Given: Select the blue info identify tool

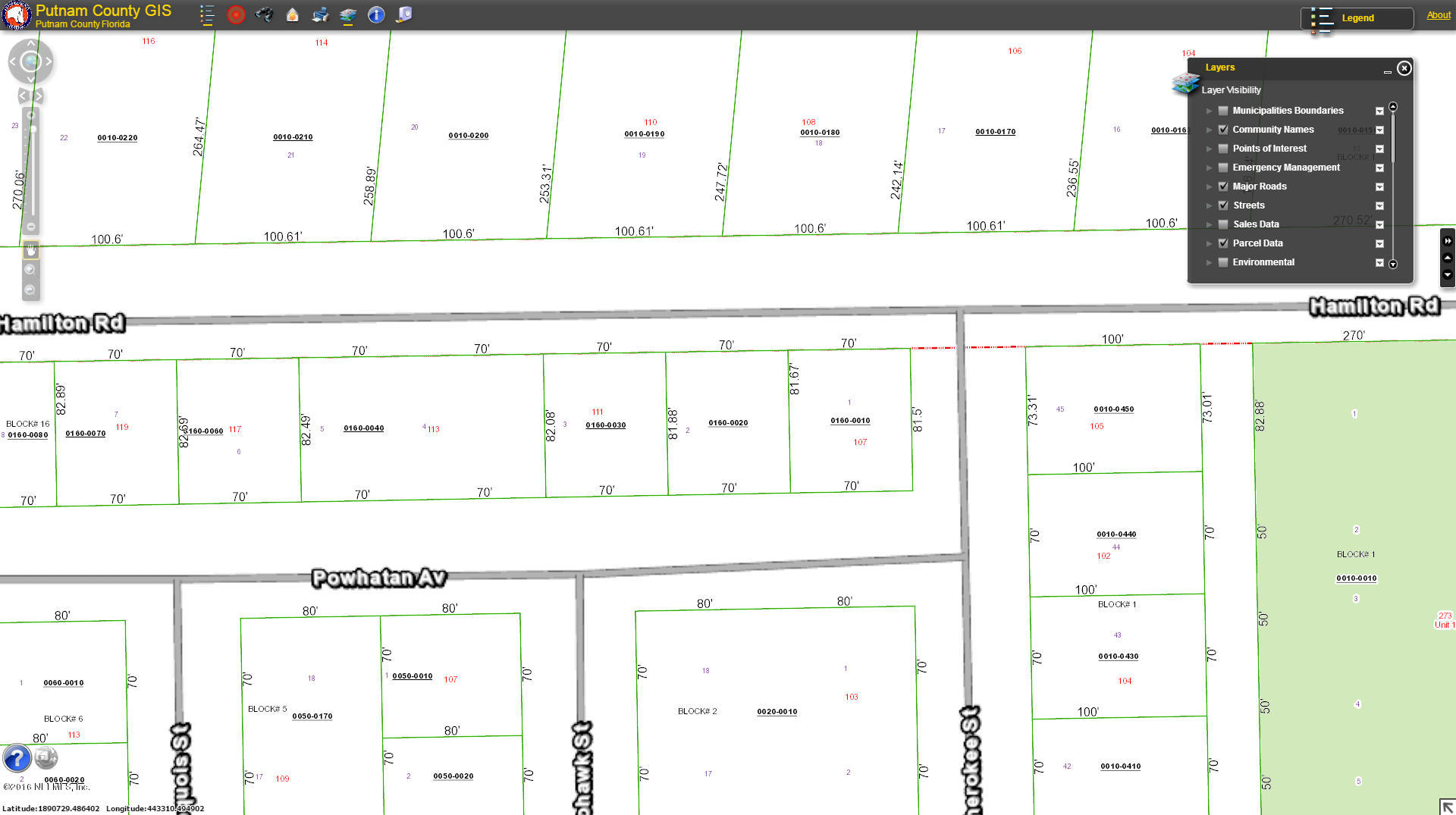Looking at the screenshot, I should pos(376,14).
